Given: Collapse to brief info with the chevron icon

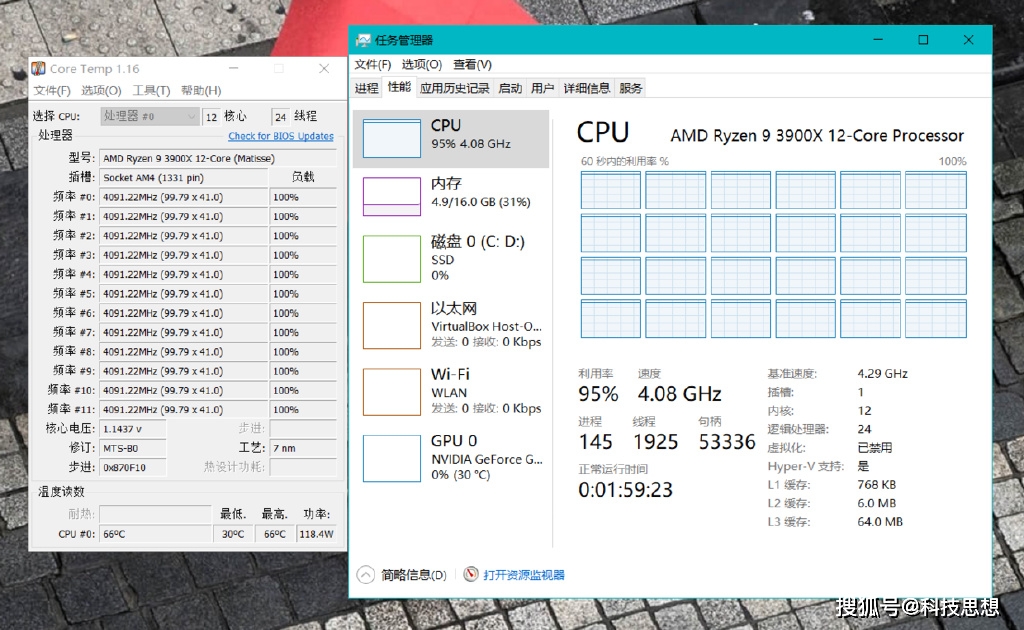Looking at the screenshot, I should click(366, 575).
